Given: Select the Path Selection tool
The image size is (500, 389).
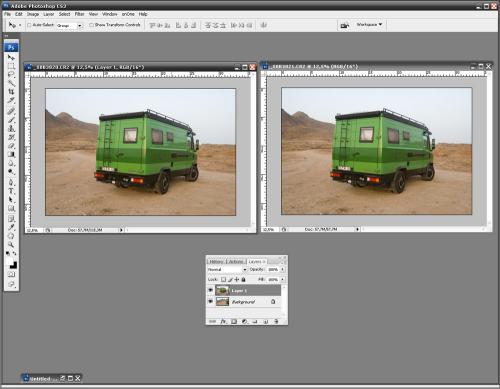Looking at the screenshot, I should coord(11,200).
